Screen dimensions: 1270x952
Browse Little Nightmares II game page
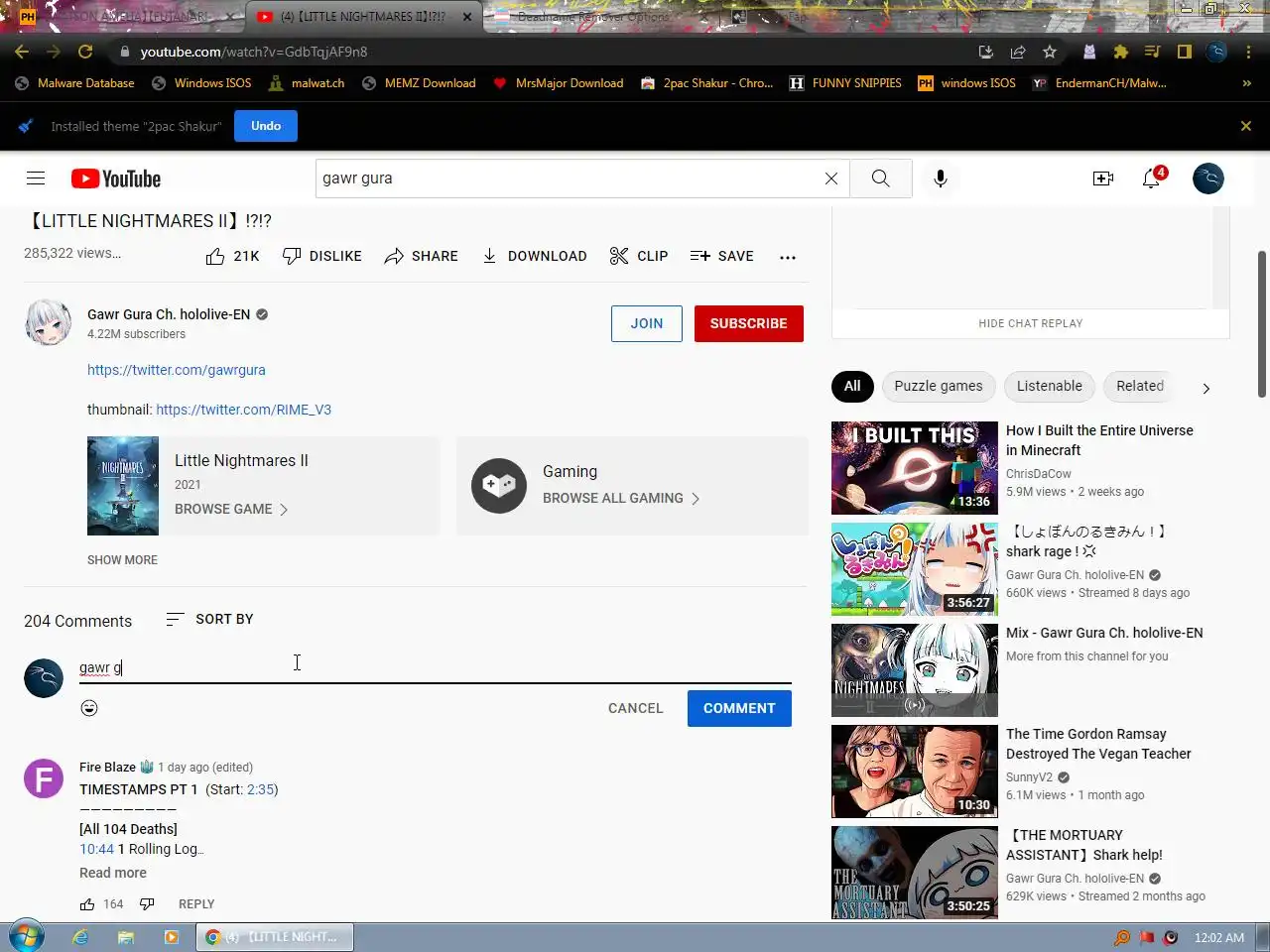[x=231, y=509]
